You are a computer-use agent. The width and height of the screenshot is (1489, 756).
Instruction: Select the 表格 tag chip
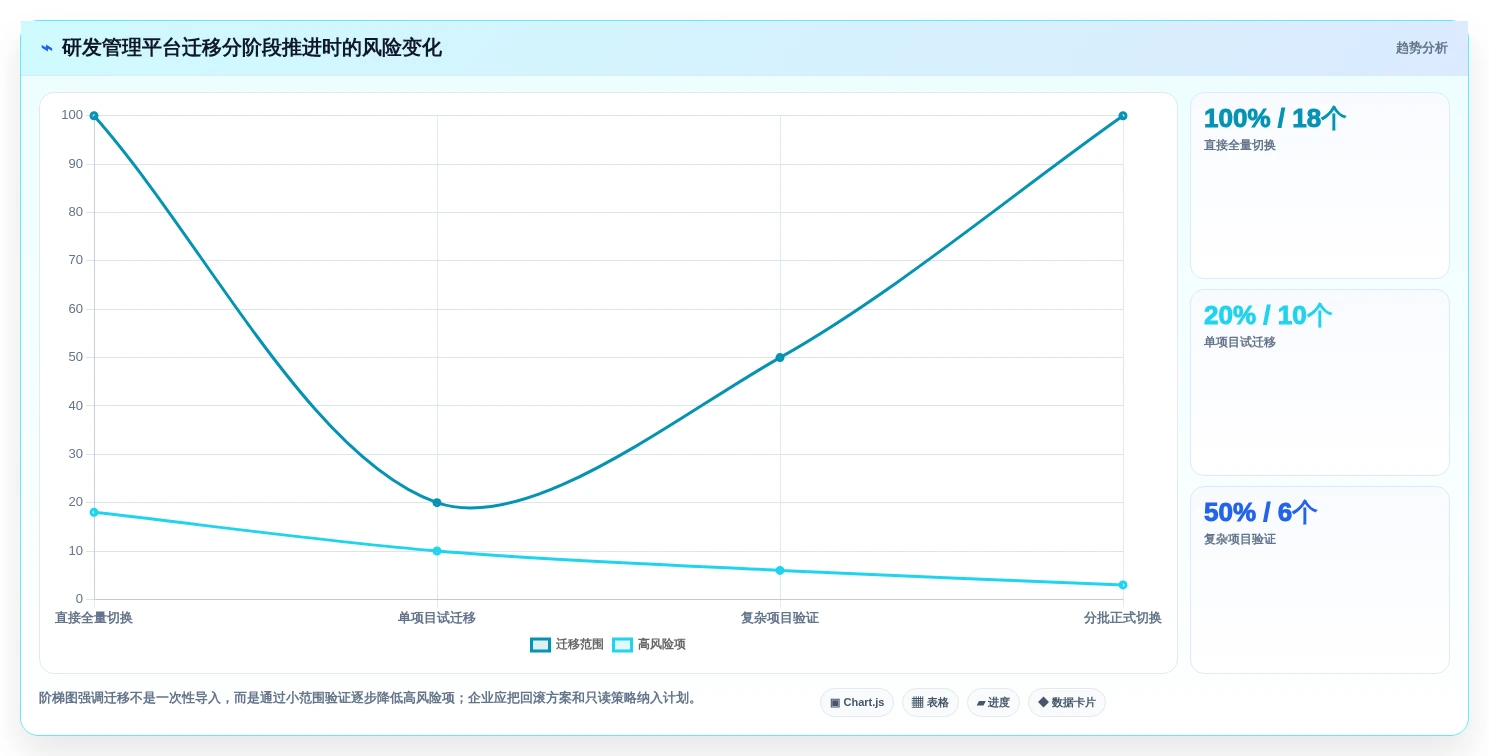coord(930,703)
